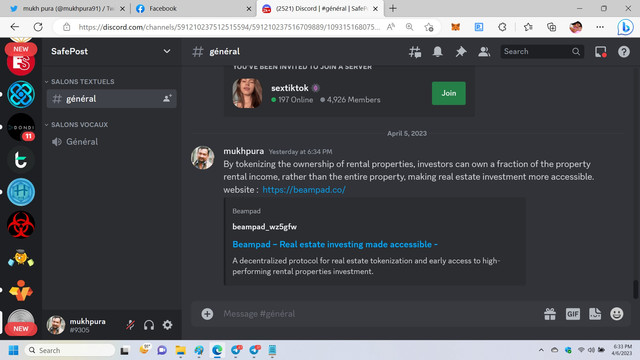Open the light-blue circular H server icon
The width and height of the screenshot is (640, 360).
pos(21,192)
